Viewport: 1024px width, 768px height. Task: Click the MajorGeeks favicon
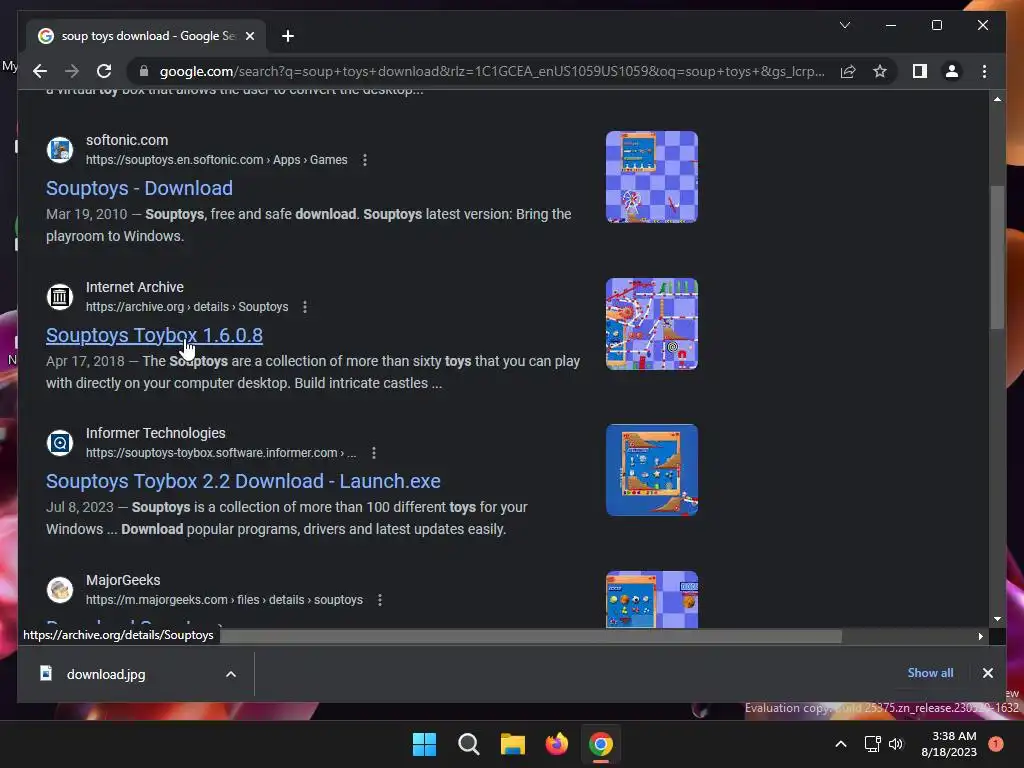(x=59, y=590)
